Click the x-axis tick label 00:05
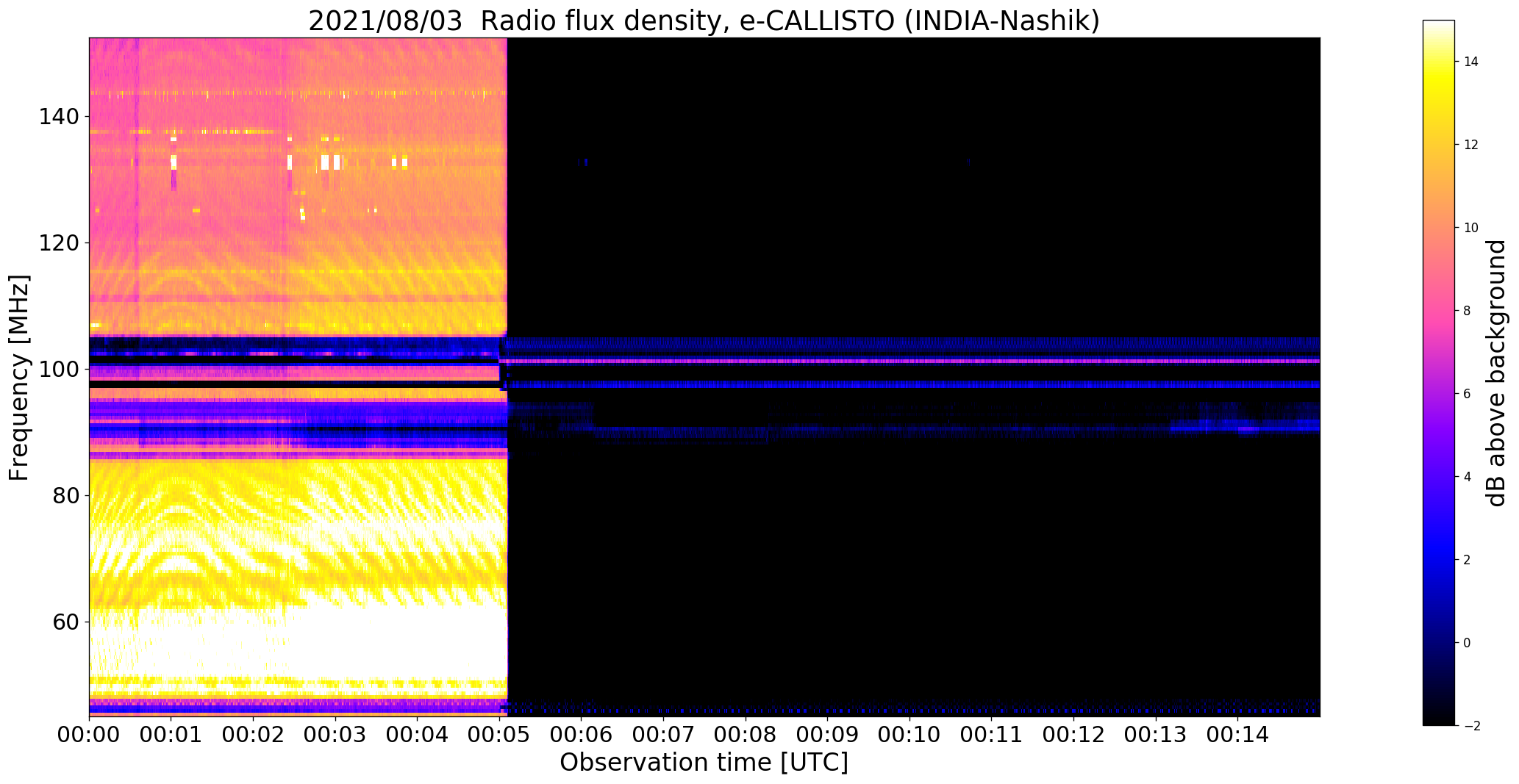Screen dimensions: 1519x784 tap(499, 735)
